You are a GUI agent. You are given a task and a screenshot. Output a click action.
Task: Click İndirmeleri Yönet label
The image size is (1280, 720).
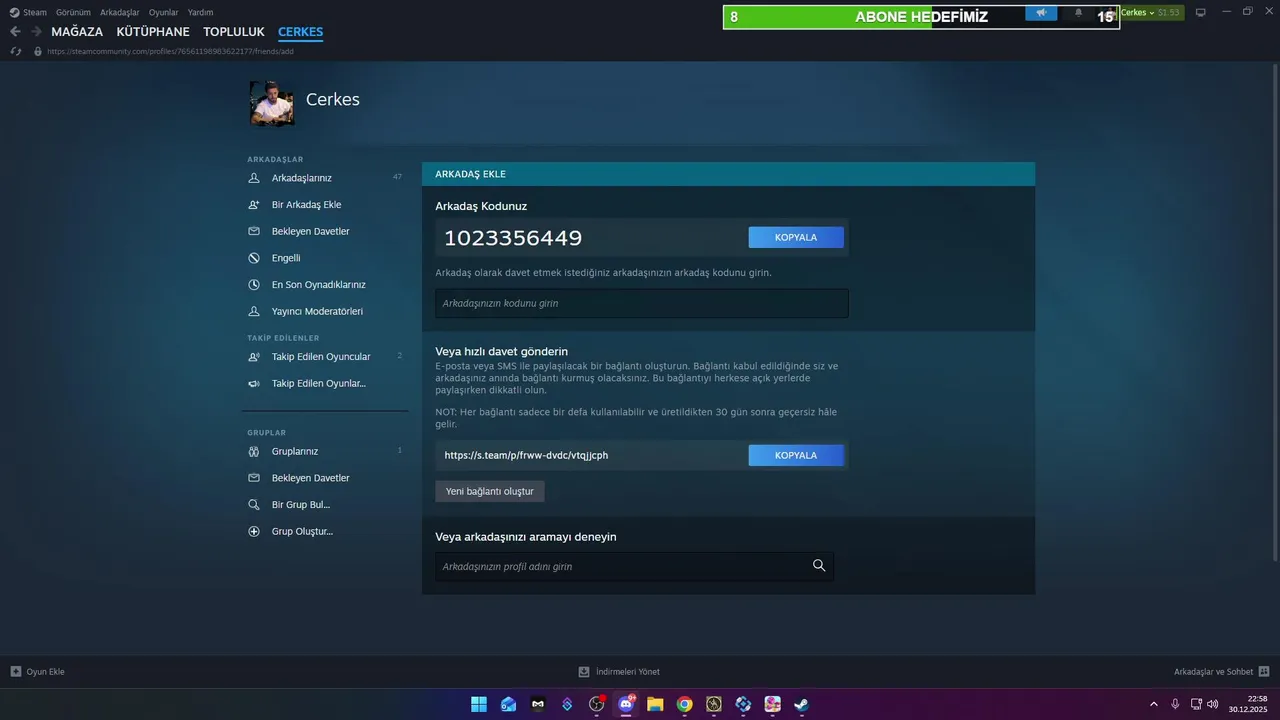pos(627,672)
